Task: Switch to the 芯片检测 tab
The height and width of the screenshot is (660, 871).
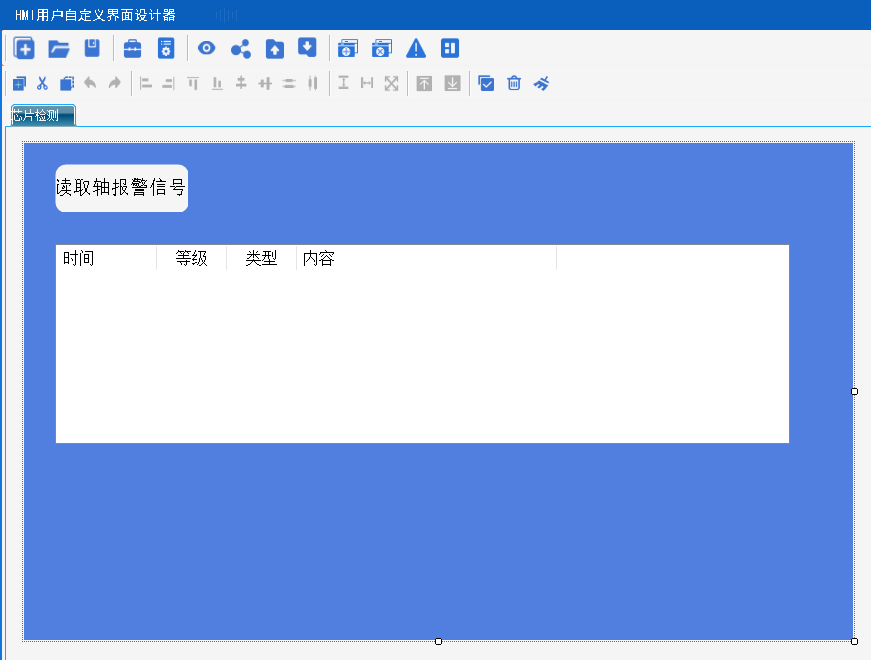Action: 43,116
